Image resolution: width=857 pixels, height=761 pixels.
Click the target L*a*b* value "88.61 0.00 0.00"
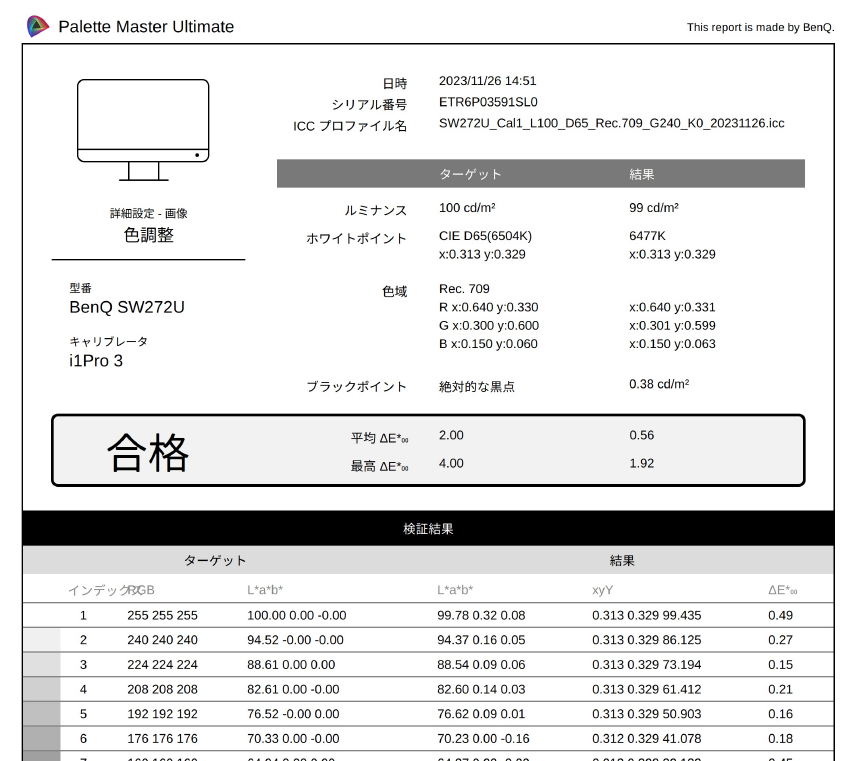click(291, 665)
